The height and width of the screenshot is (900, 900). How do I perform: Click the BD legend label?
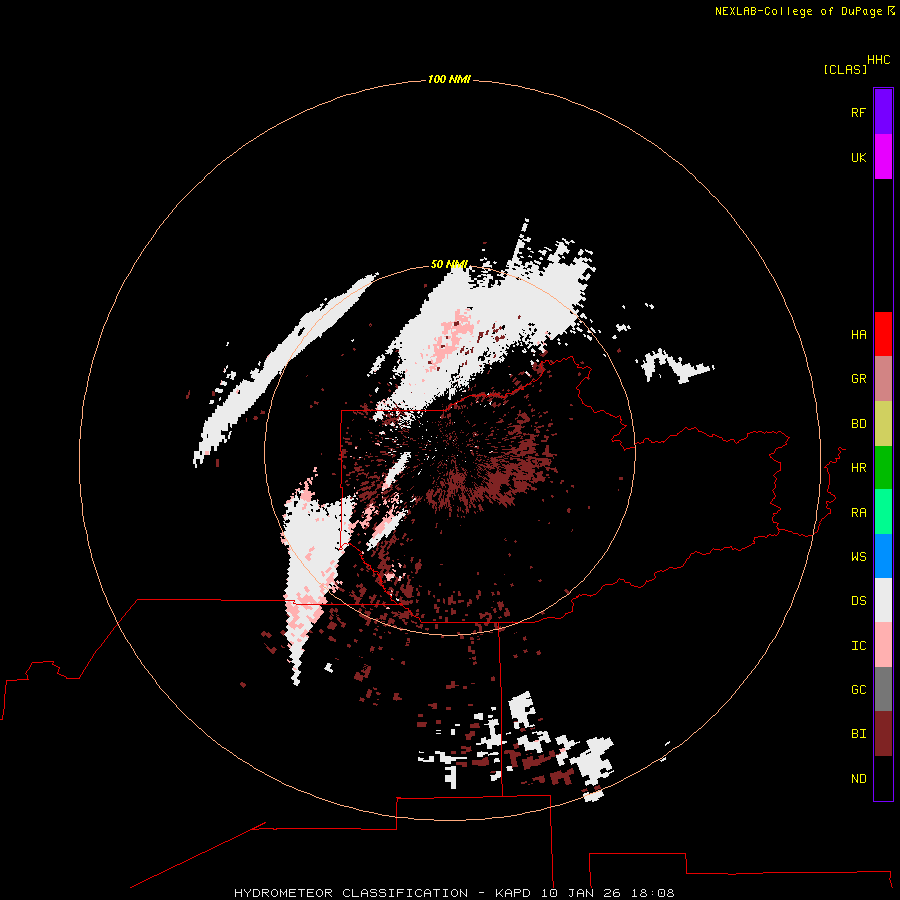tap(858, 424)
